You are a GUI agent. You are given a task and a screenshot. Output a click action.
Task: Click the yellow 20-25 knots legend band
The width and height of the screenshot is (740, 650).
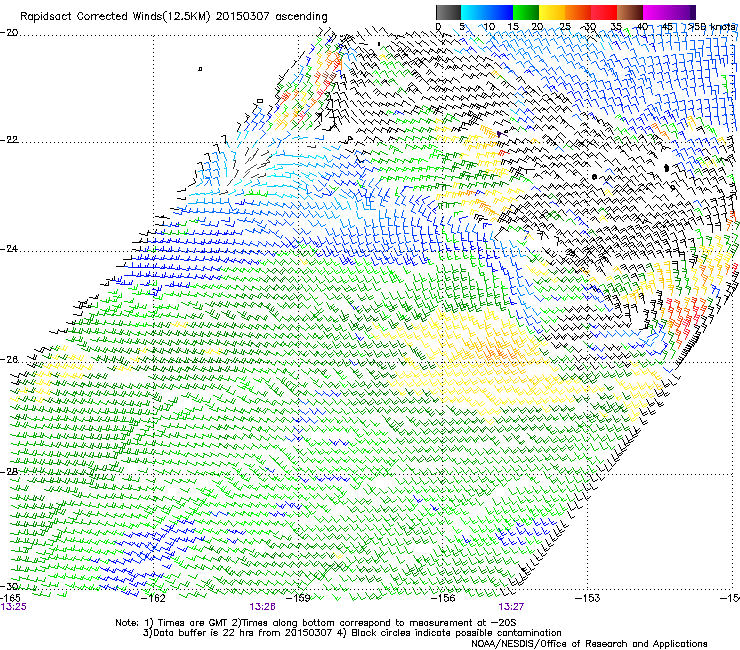point(552,12)
